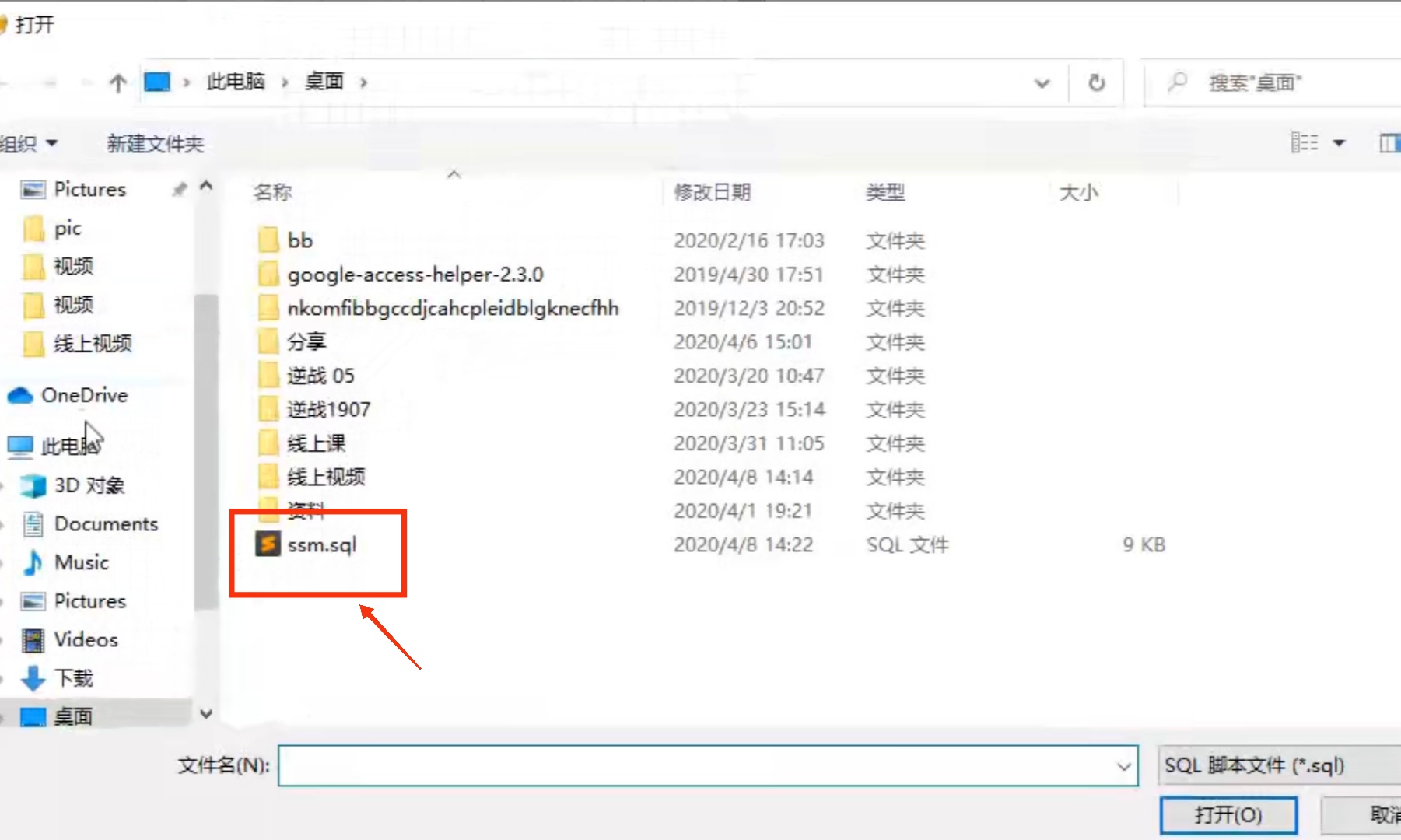Screen dimensions: 1401x840
Task: Click the SQL 文件 type cell
Action: pos(907,544)
